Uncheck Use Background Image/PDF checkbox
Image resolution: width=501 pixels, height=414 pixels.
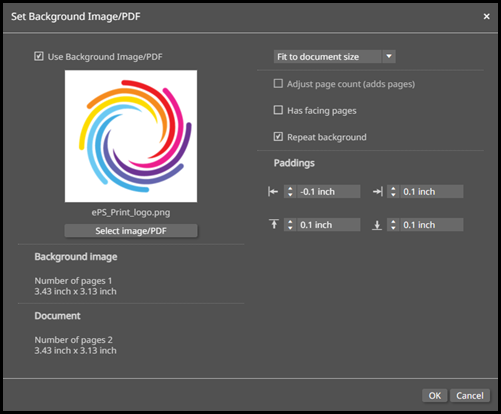[39, 56]
